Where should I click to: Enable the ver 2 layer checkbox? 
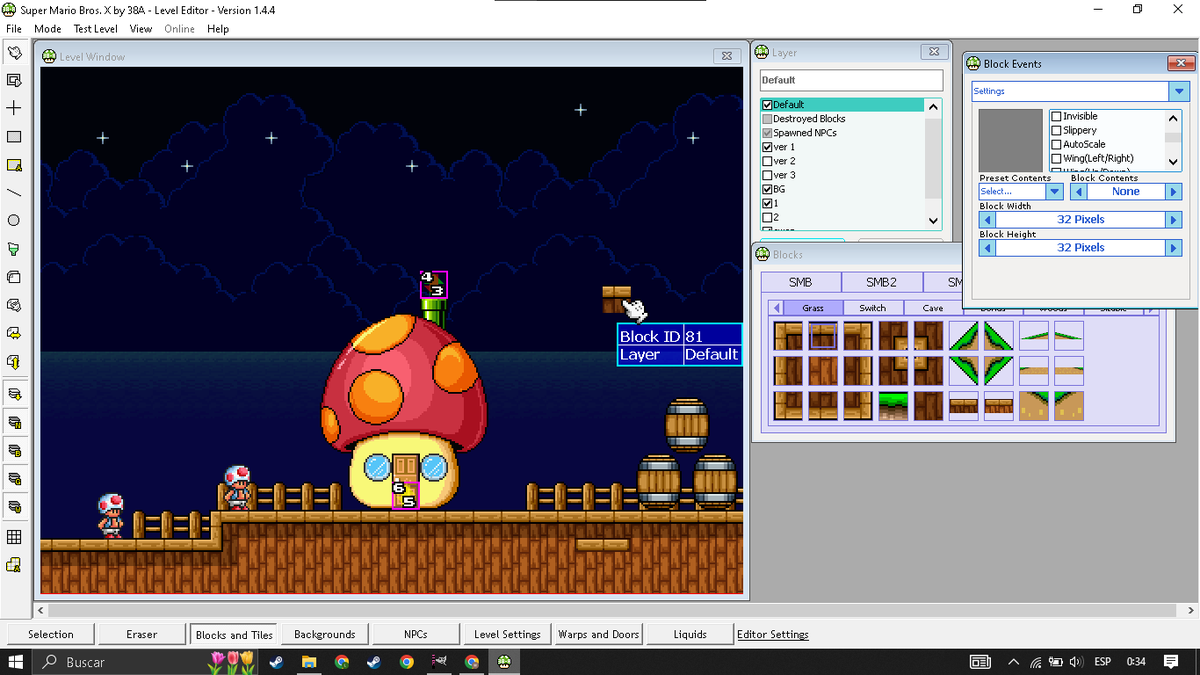(766, 160)
